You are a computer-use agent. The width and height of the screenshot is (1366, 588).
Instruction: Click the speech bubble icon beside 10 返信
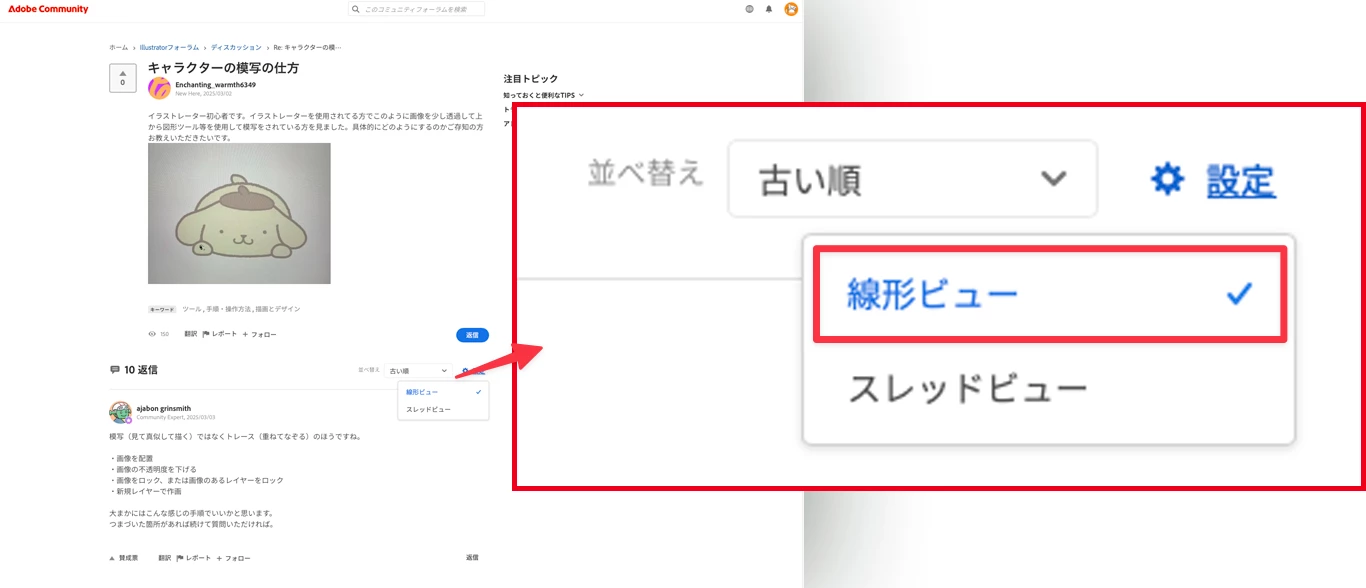(115, 370)
